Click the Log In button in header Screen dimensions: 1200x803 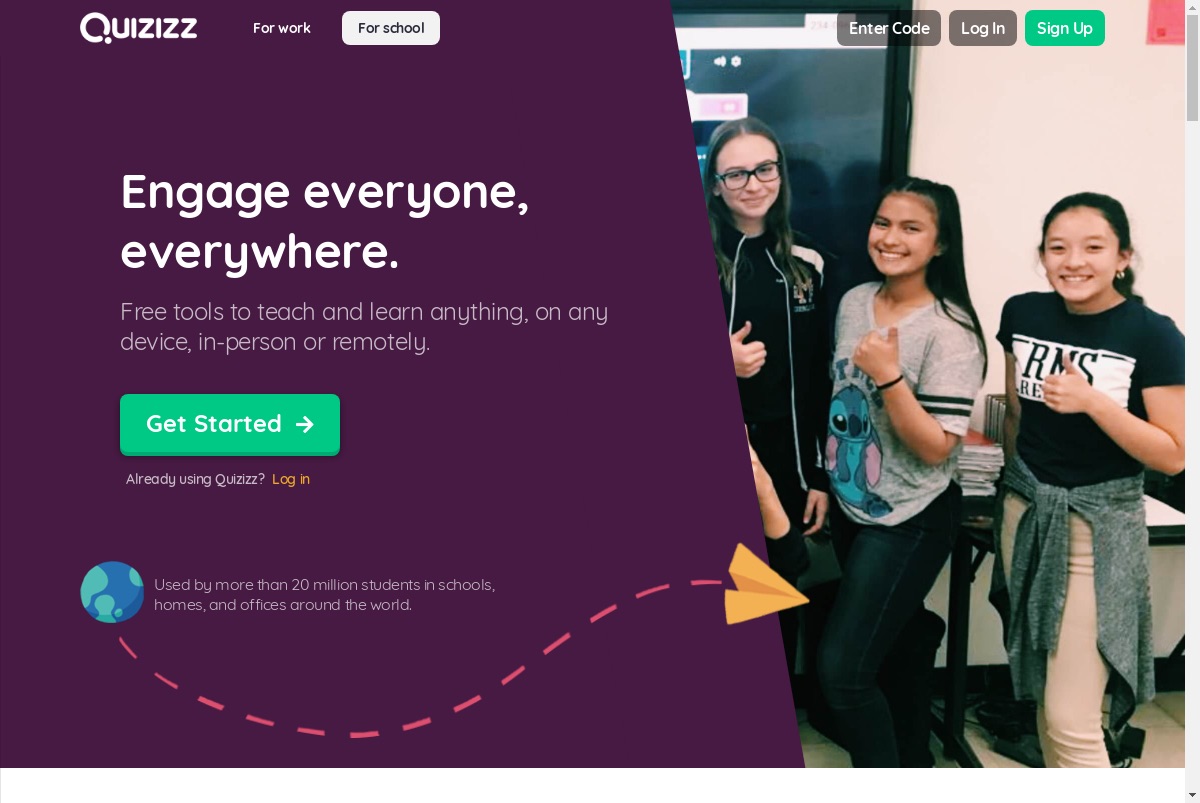click(983, 28)
